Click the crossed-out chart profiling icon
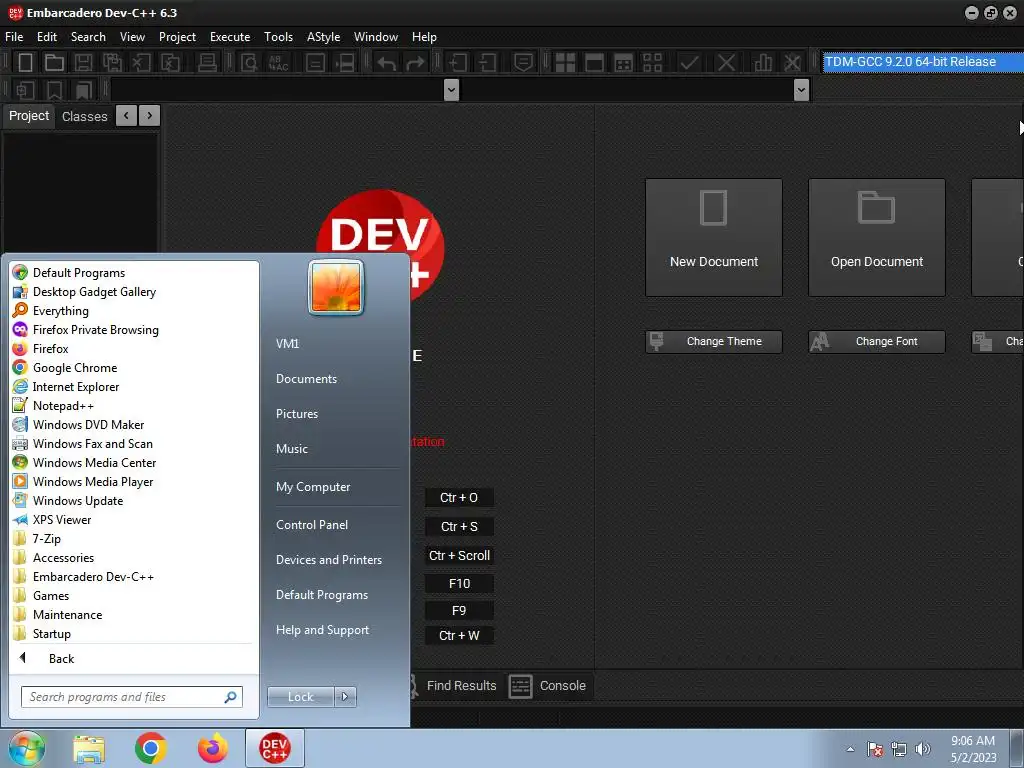This screenshot has width=1024, height=768. pos(792,63)
